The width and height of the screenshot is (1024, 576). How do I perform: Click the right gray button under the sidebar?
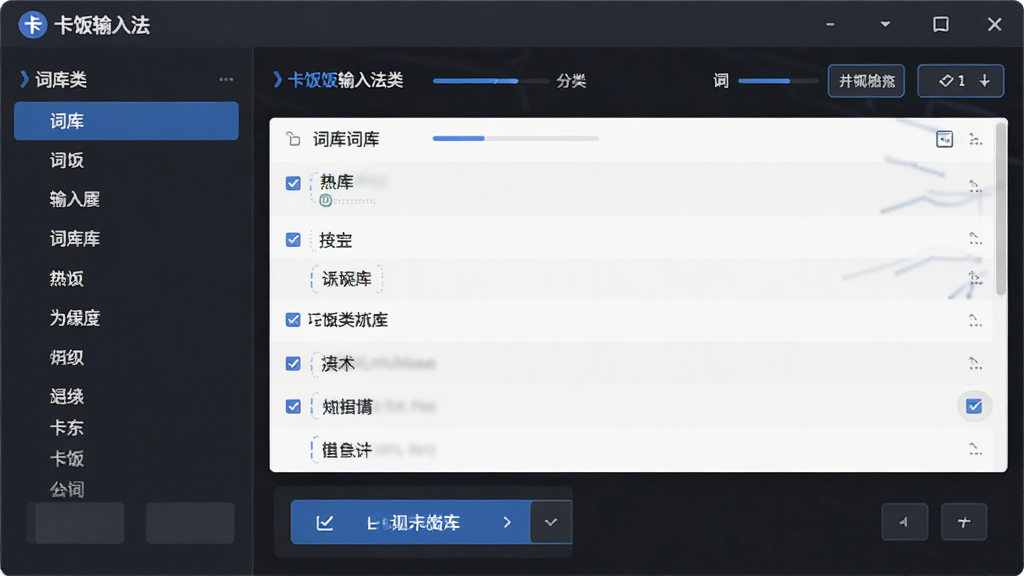(x=190, y=522)
